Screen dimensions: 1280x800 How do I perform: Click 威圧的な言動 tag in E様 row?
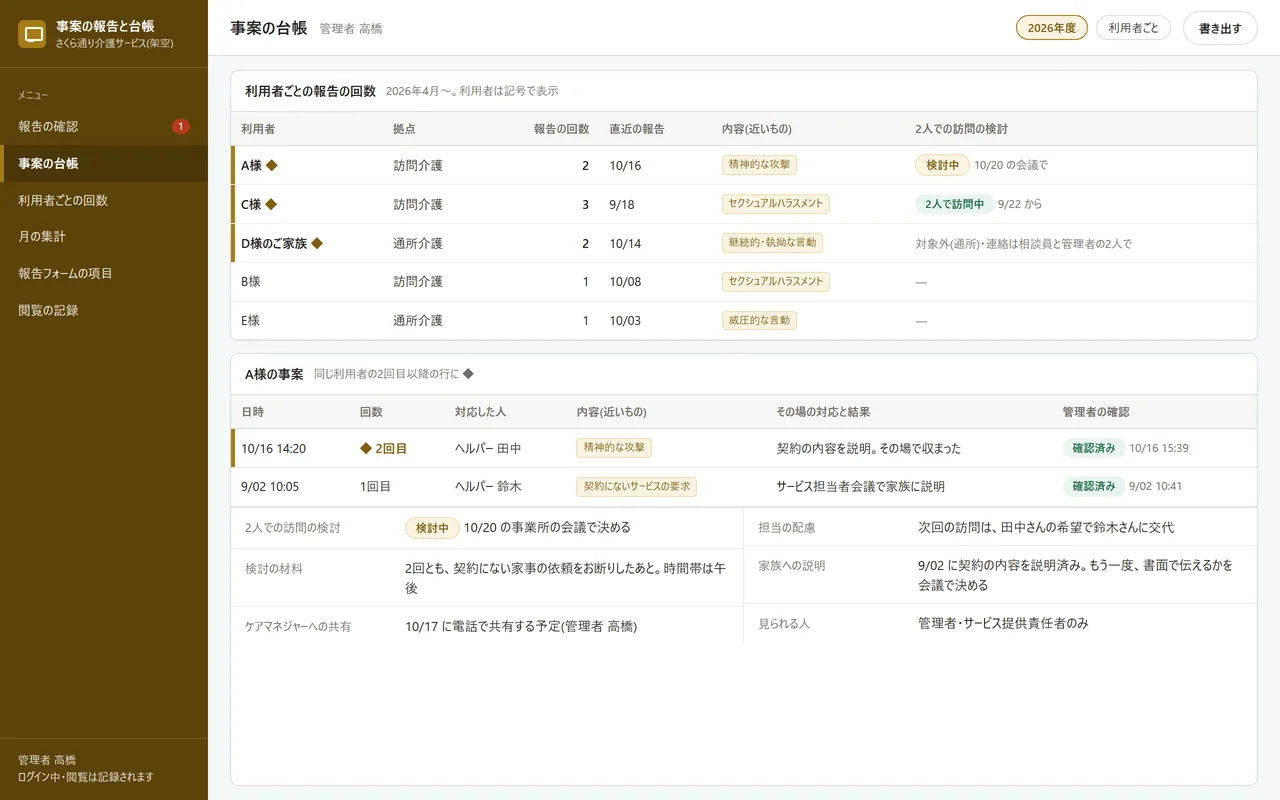(x=759, y=321)
